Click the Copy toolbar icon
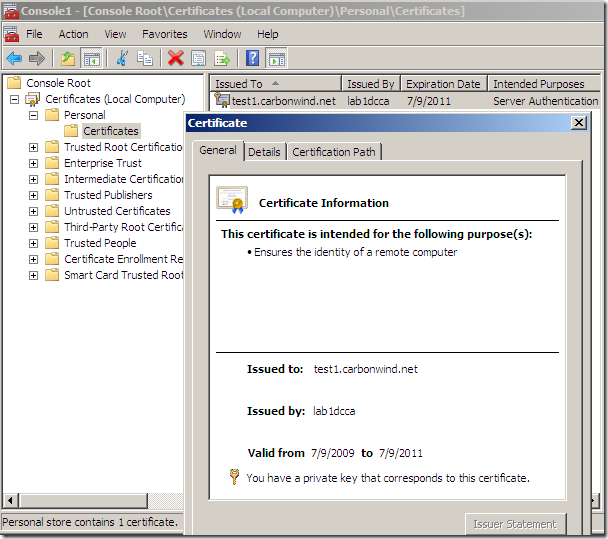 (145, 59)
